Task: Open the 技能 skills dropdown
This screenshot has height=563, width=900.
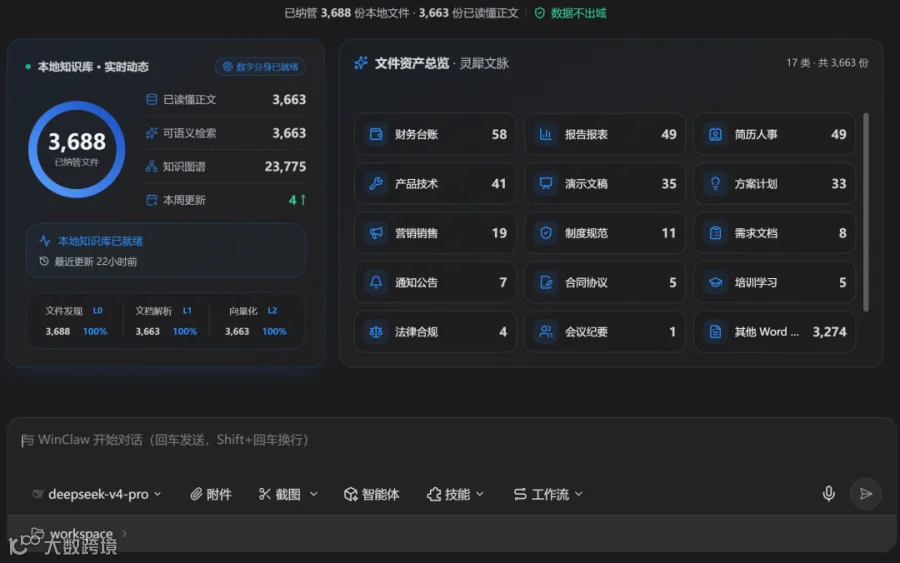Action: [456, 494]
